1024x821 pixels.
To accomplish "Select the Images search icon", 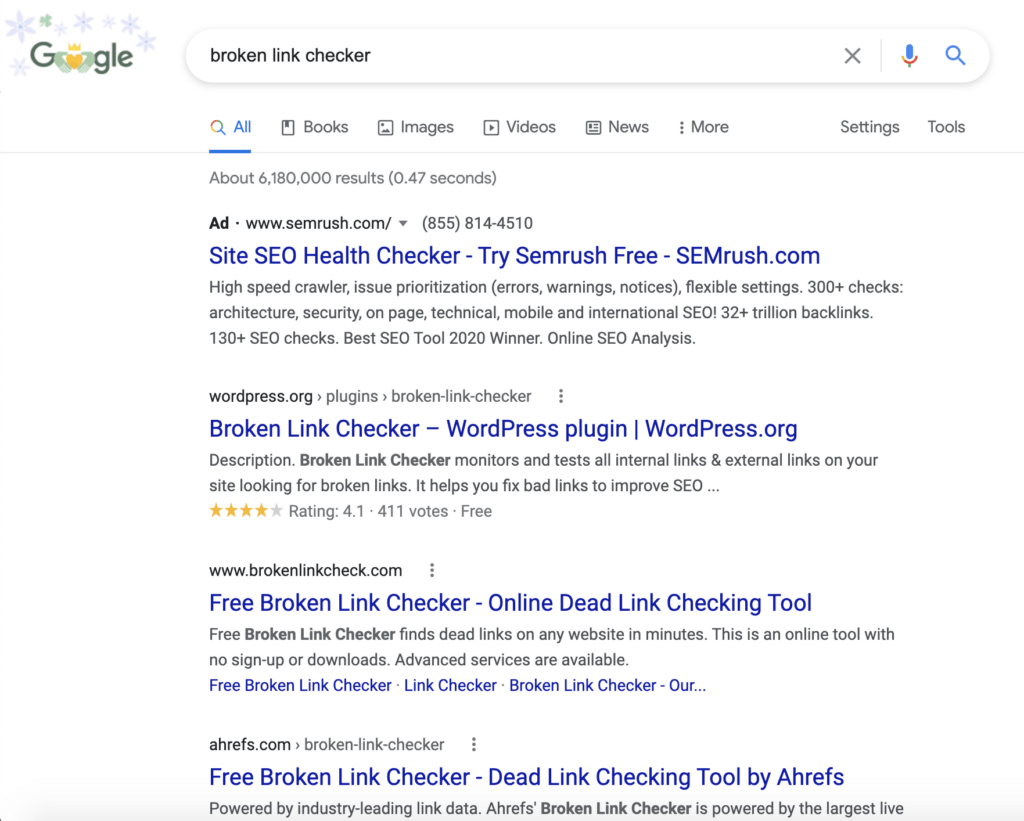I will coord(385,127).
